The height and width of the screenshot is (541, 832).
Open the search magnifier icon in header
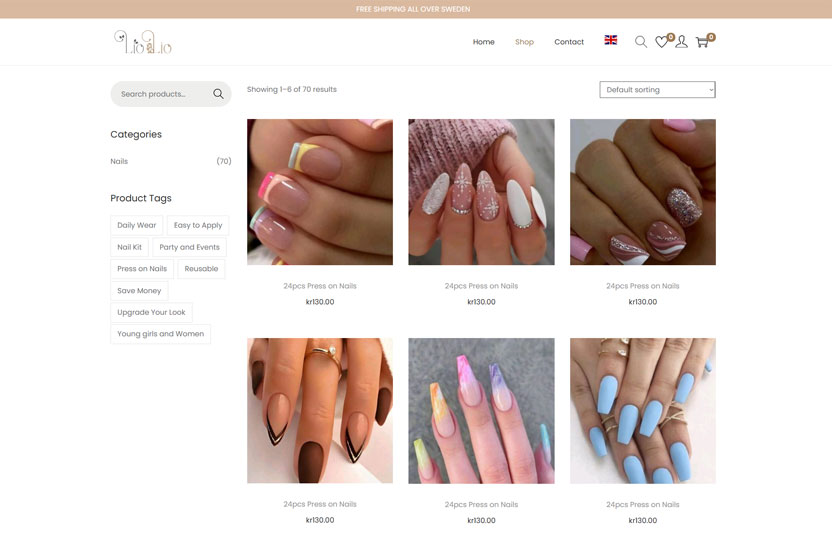point(641,42)
